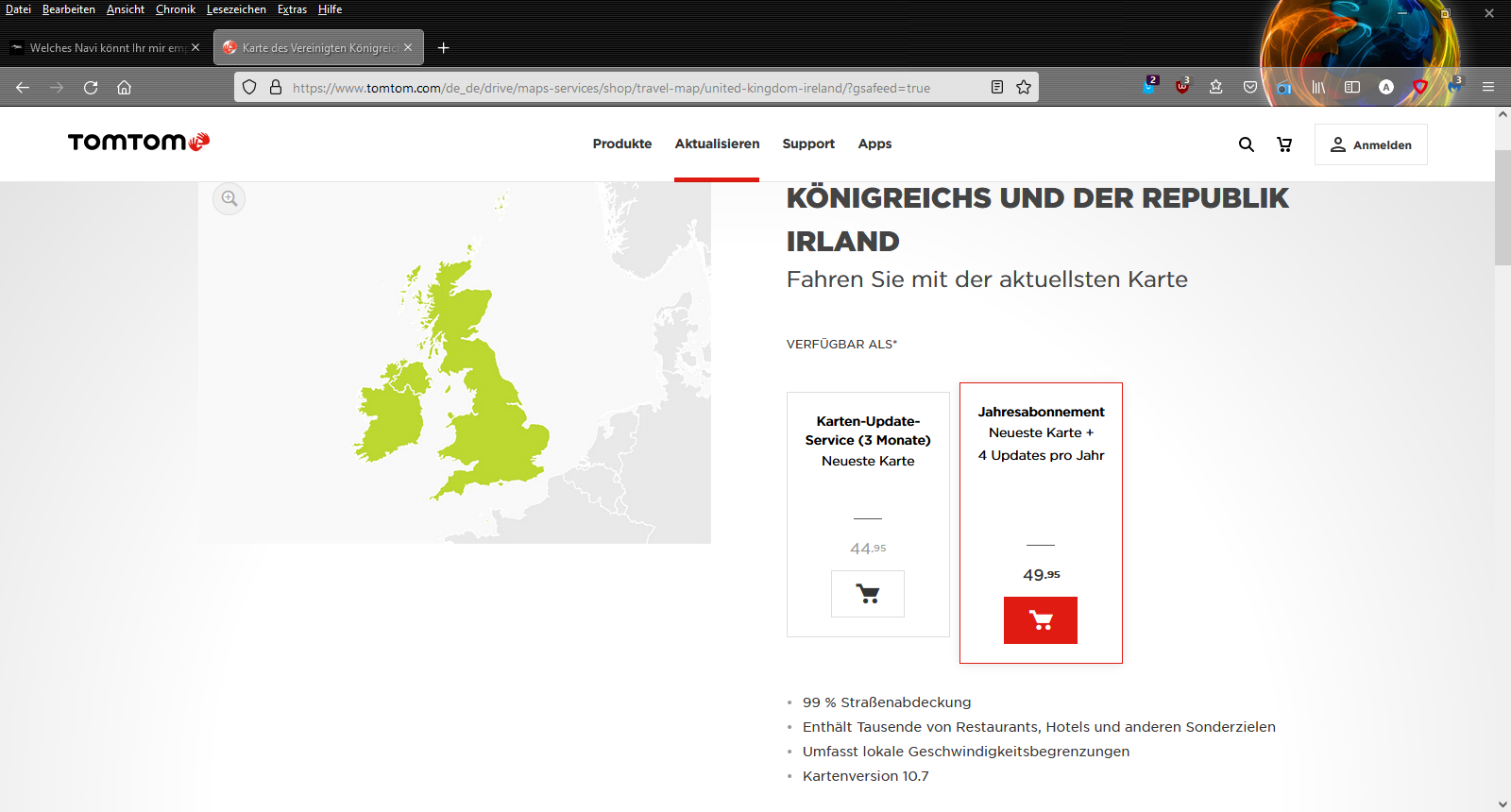Toggle the Firefox sidebar

click(x=1352, y=87)
